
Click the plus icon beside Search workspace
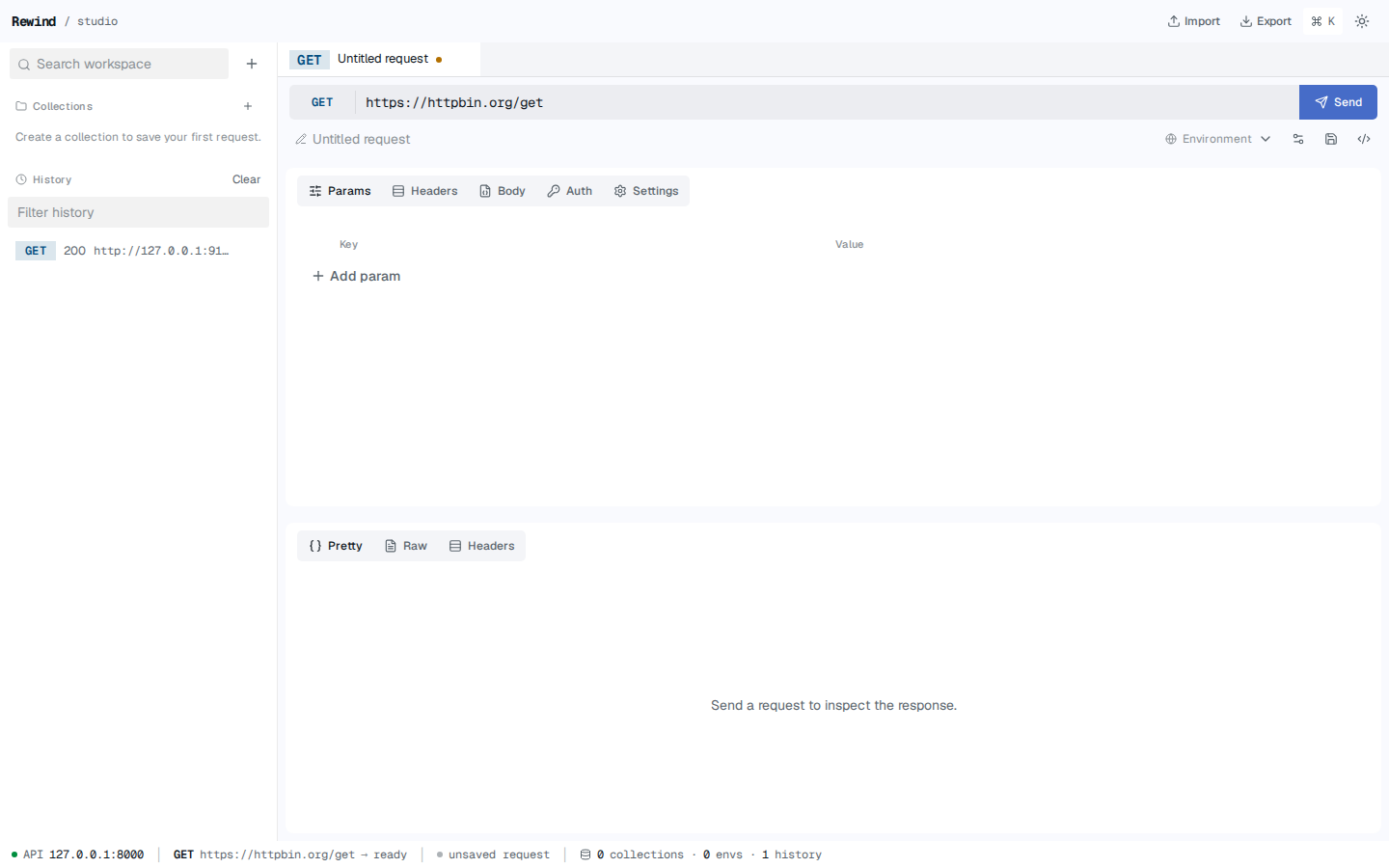[x=252, y=64]
